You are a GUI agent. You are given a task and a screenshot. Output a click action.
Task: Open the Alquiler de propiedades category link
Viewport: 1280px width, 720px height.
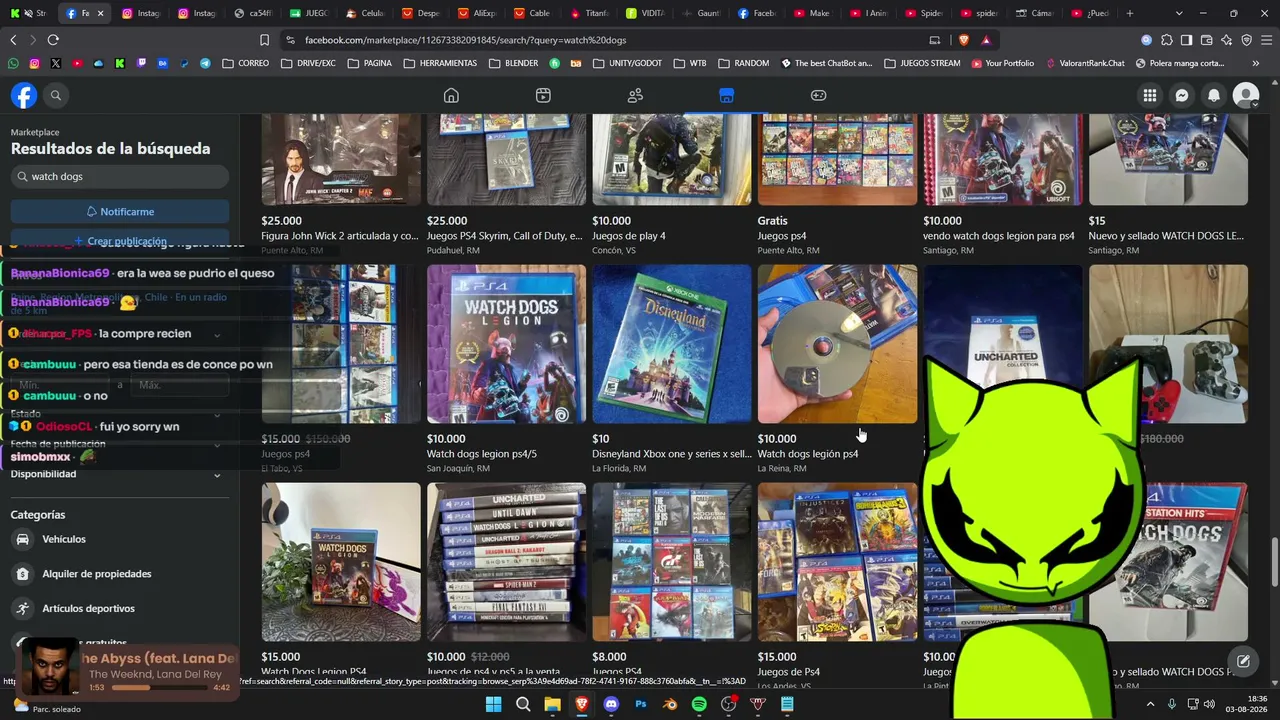(97, 574)
